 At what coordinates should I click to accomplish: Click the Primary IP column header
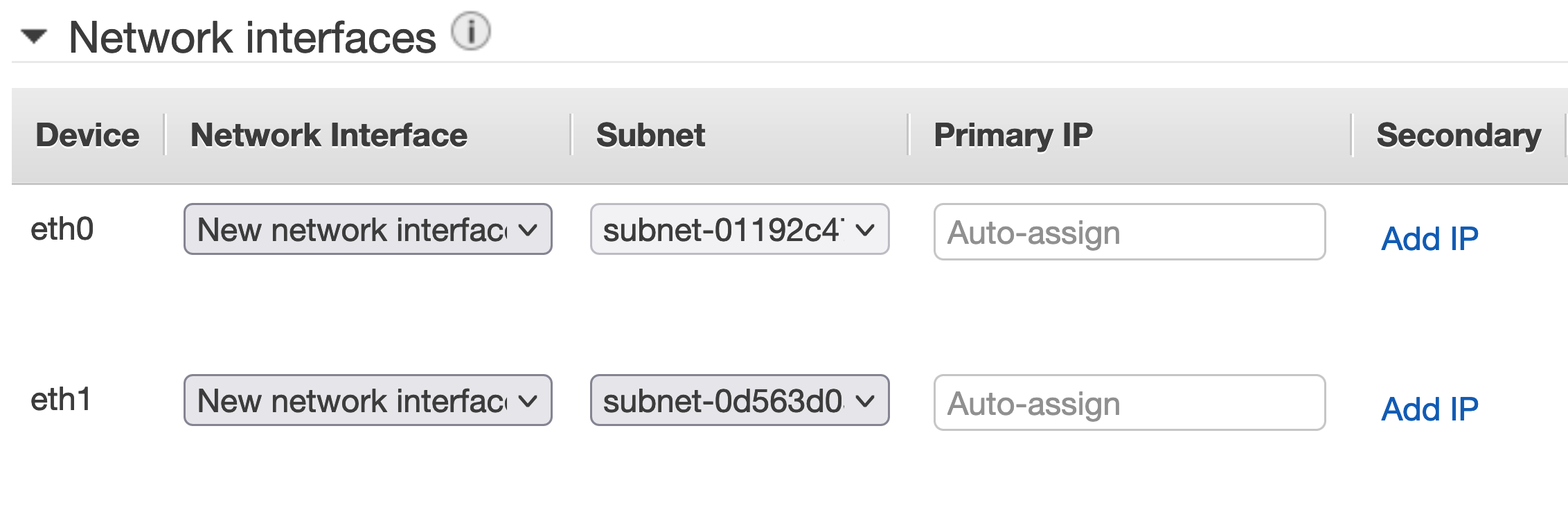1013,135
